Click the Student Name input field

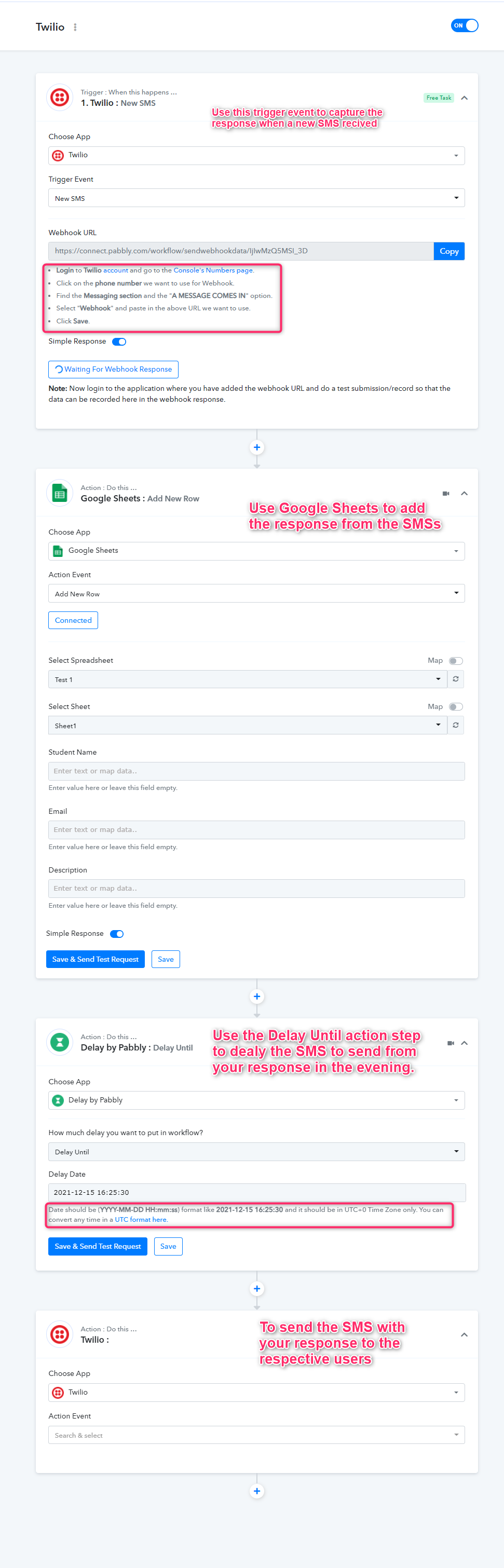pyautogui.click(x=256, y=771)
